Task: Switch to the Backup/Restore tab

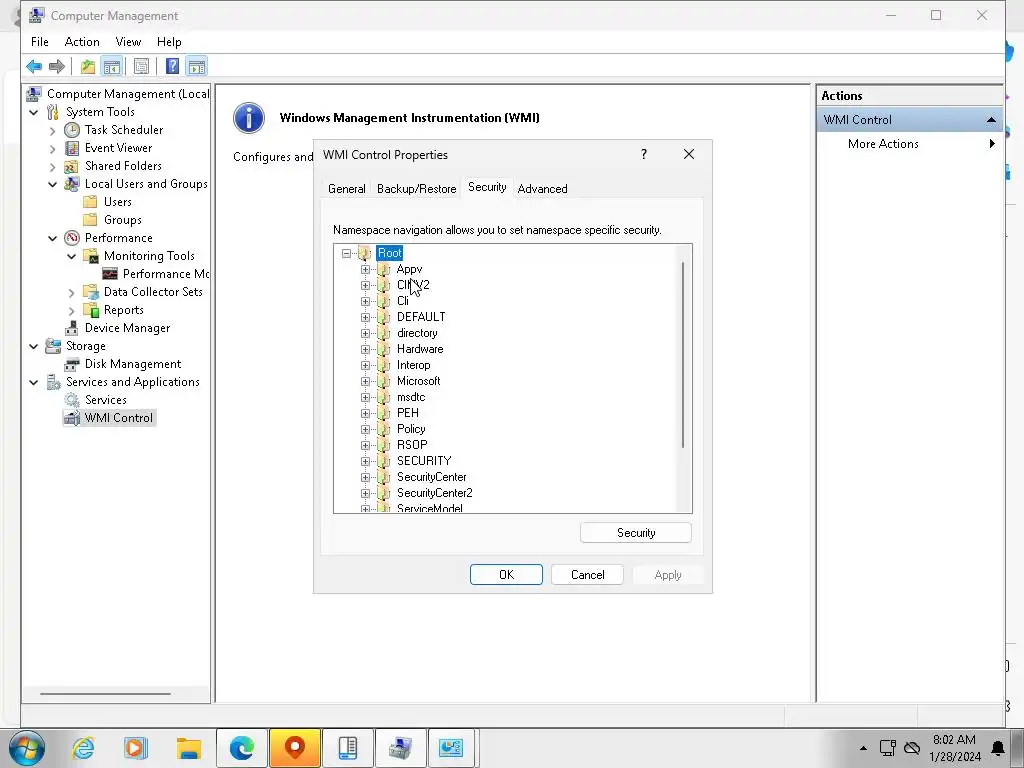Action: click(x=417, y=189)
